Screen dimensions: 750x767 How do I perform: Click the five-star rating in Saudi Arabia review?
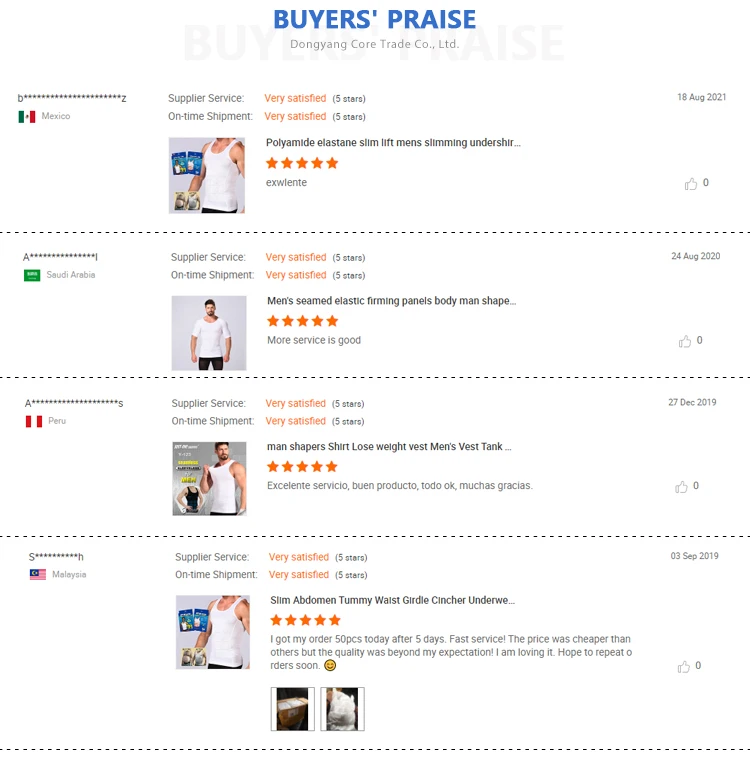tap(302, 321)
